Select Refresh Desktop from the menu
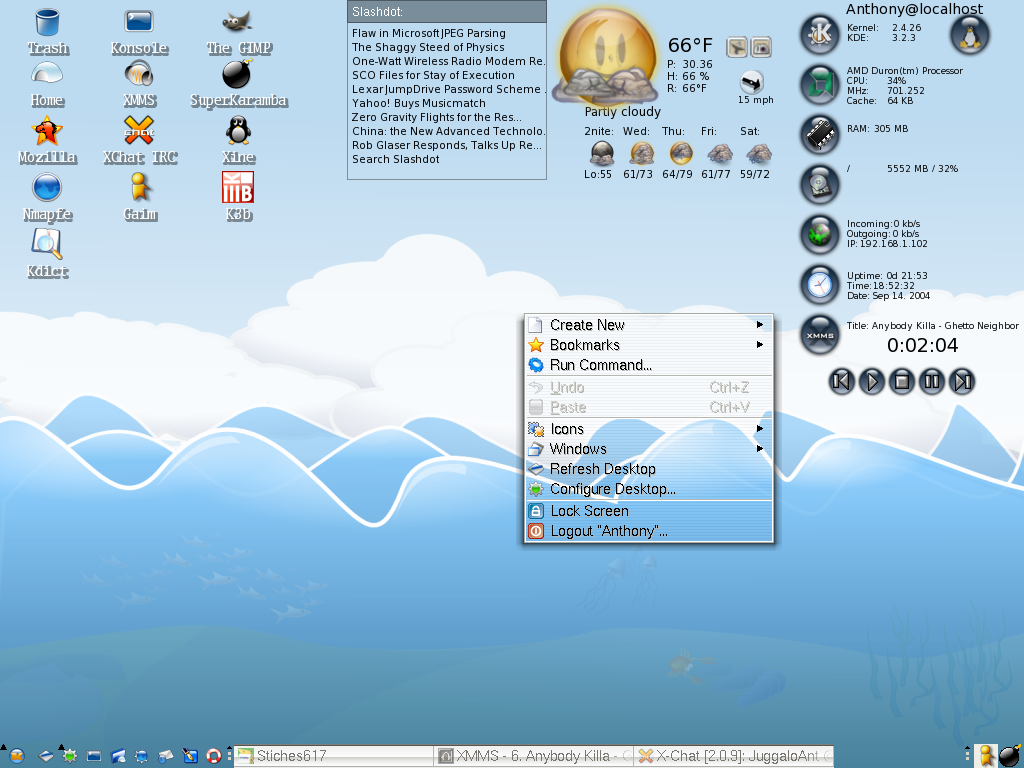1024x768 pixels. (x=648, y=469)
